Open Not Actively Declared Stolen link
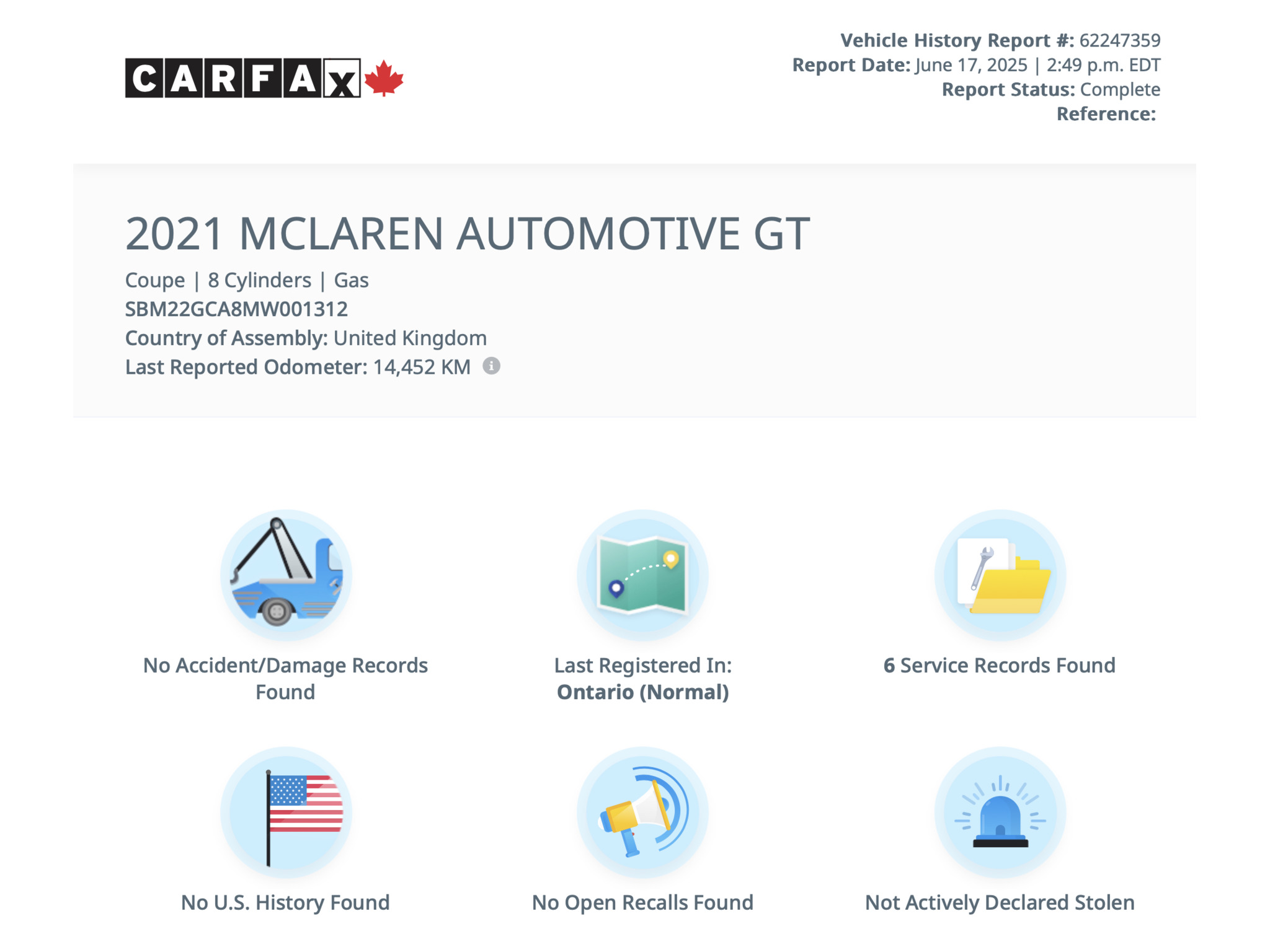Image resolution: width=1270 pixels, height=952 pixels. click(x=1000, y=902)
